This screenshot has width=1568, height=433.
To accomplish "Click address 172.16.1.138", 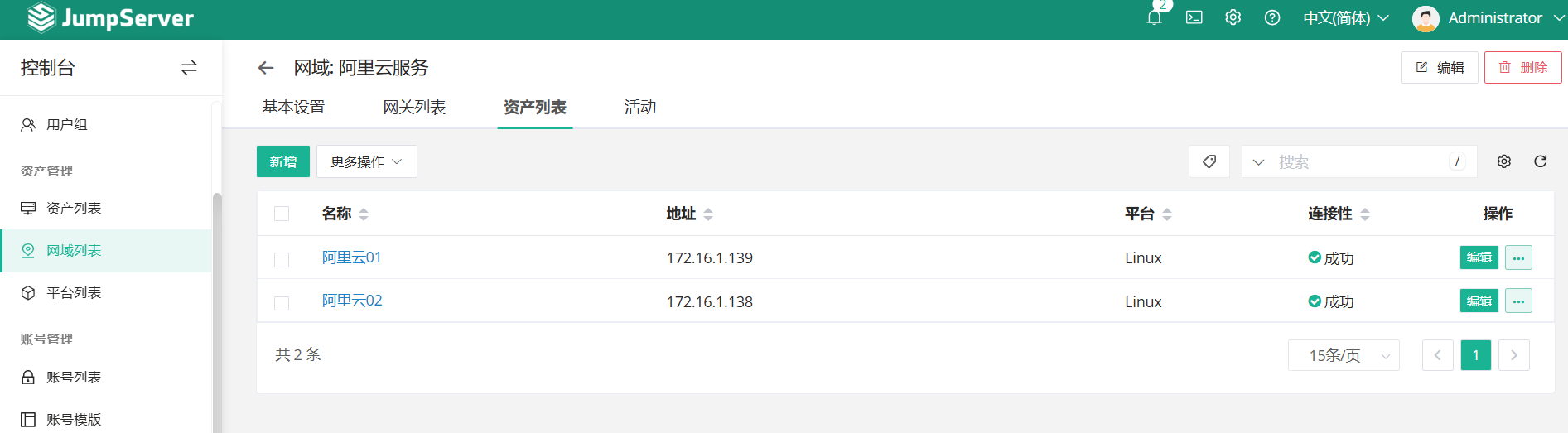I will pyautogui.click(x=710, y=302).
